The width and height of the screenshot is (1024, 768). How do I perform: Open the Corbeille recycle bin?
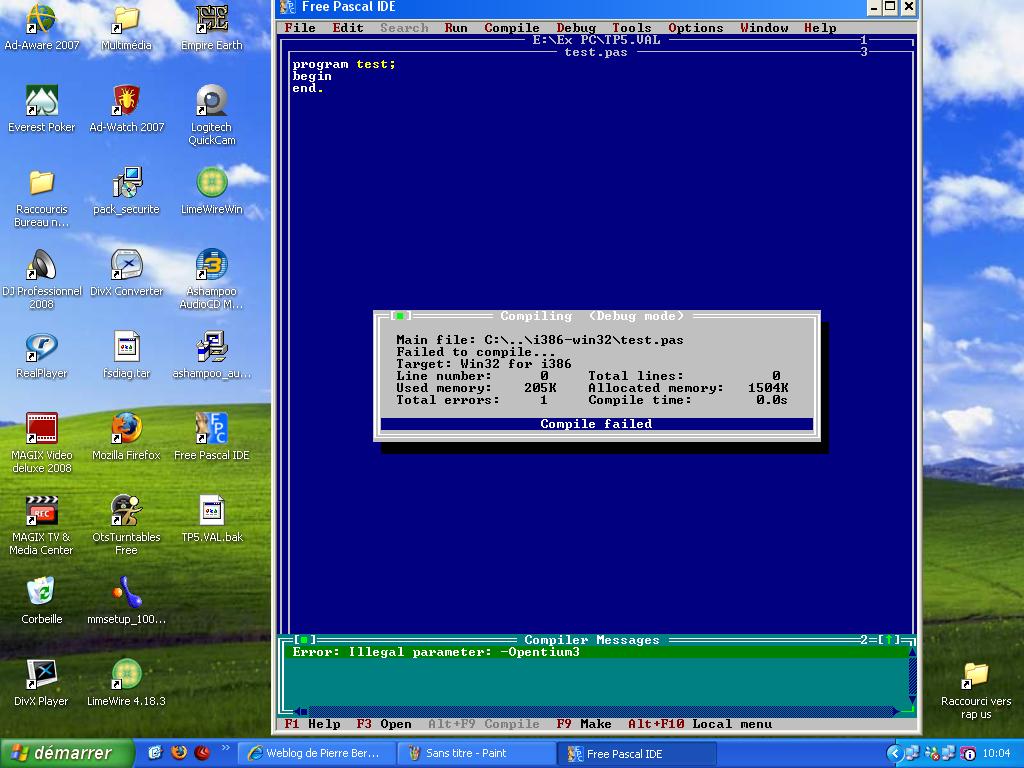tap(41, 593)
